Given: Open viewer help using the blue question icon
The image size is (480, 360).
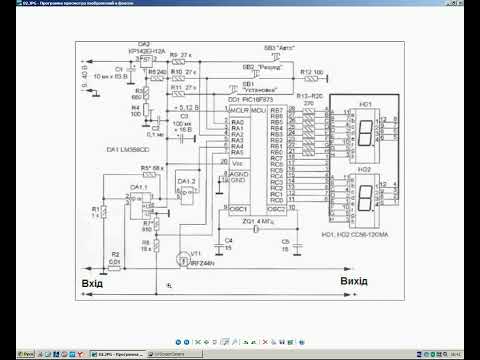Looking at the screenshot, I should point(302,342).
